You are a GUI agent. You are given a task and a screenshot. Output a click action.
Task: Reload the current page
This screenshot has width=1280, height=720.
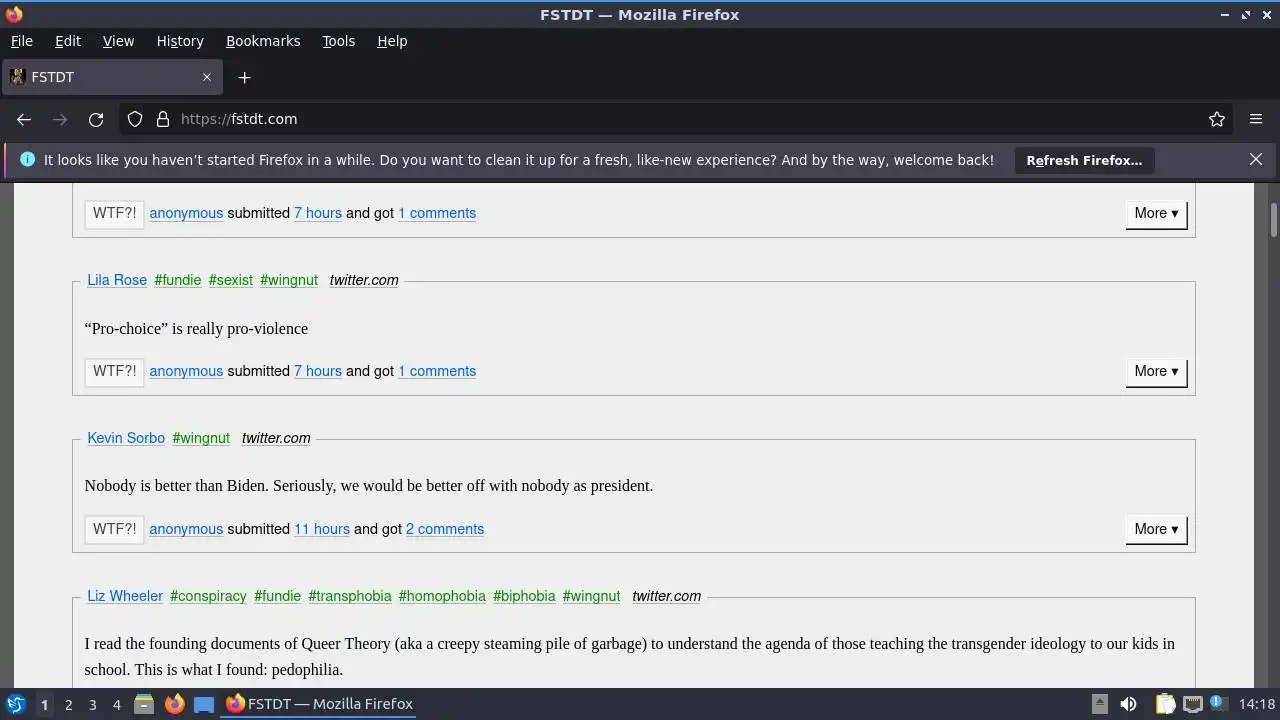pyautogui.click(x=96, y=119)
